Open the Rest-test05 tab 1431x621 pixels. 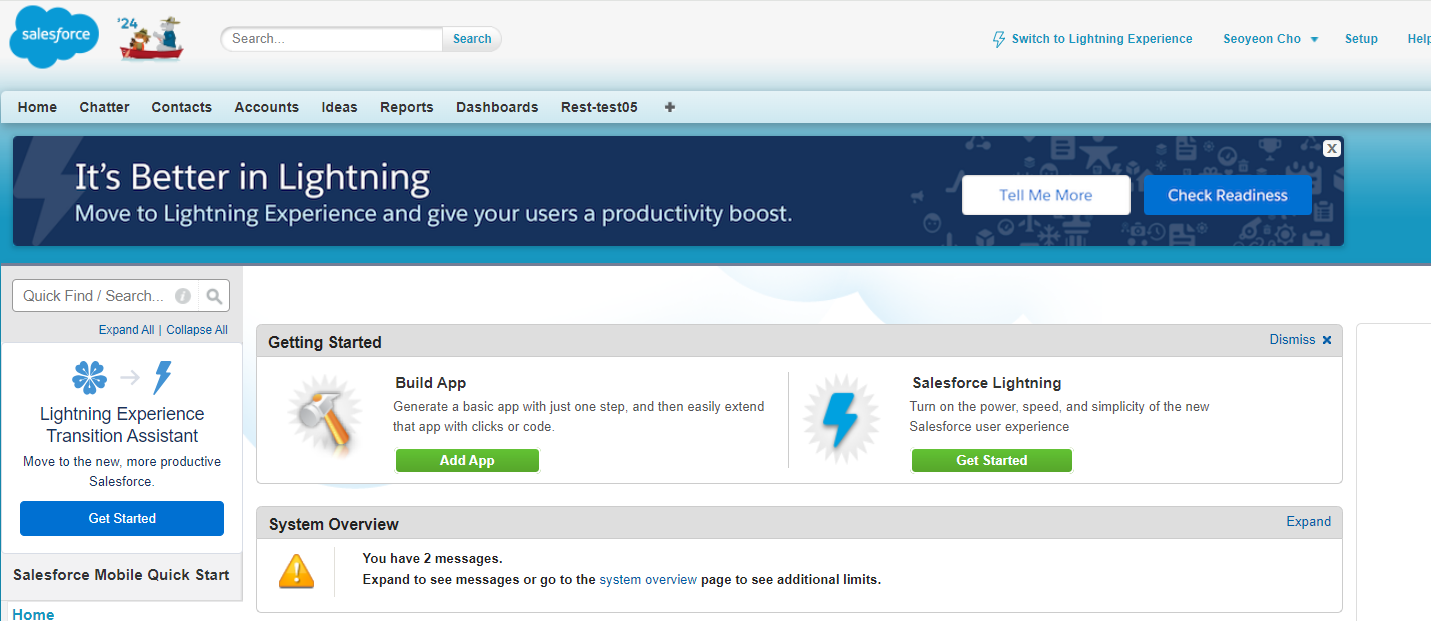click(599, 107)
